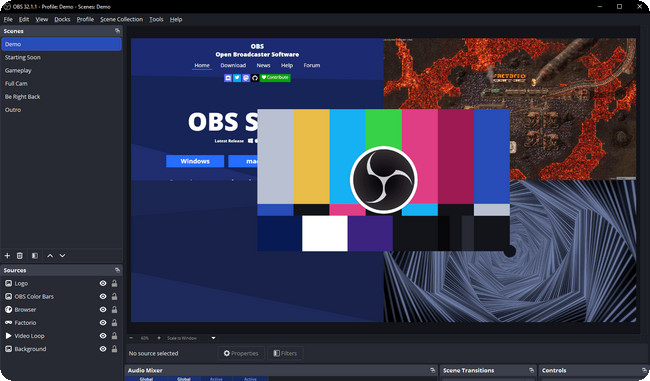Click the image icon of Background source
Screen dimensions: 650x381
[x=8, y=349]
